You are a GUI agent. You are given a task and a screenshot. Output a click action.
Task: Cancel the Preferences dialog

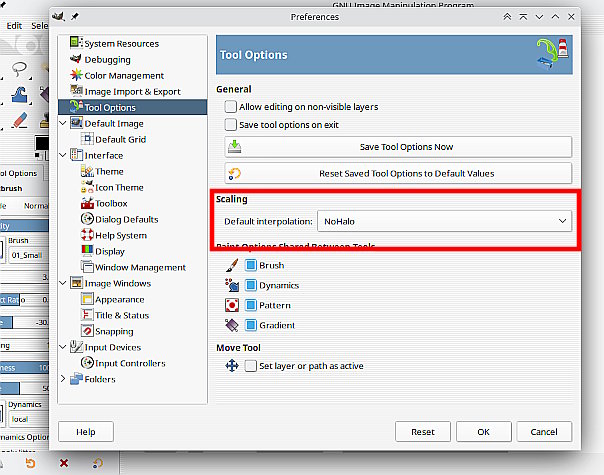(544, 432)
